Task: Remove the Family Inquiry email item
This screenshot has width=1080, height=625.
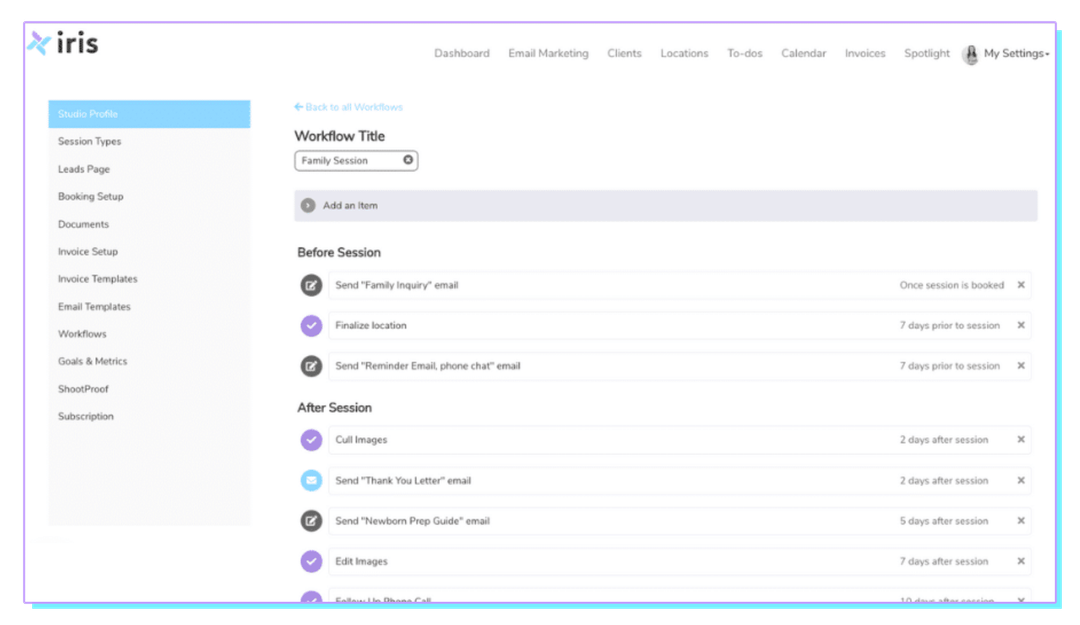Action: [x=1021, y=285]
